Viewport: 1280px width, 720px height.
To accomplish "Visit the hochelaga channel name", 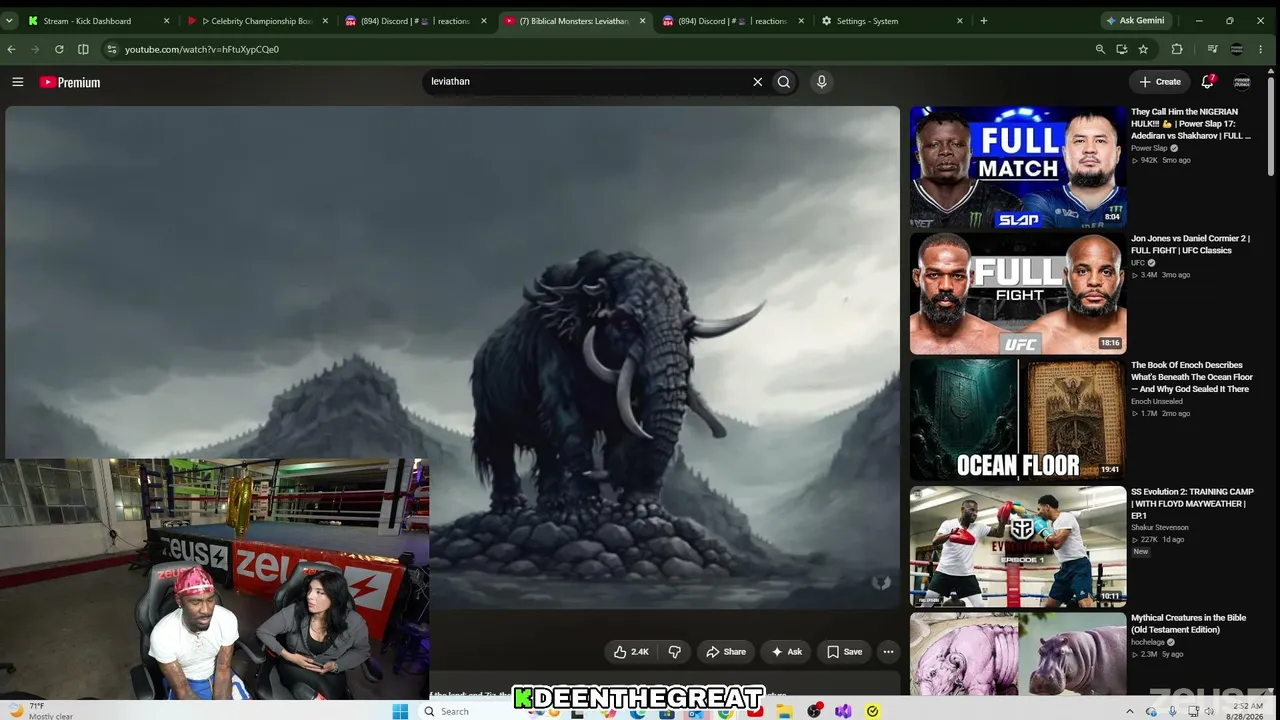I will coord(1148,642).
